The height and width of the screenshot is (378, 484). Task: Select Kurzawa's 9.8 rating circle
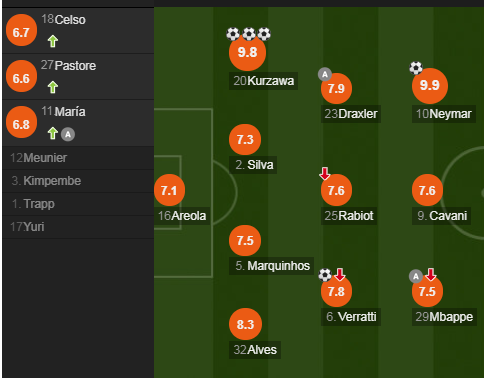[247, 52]
